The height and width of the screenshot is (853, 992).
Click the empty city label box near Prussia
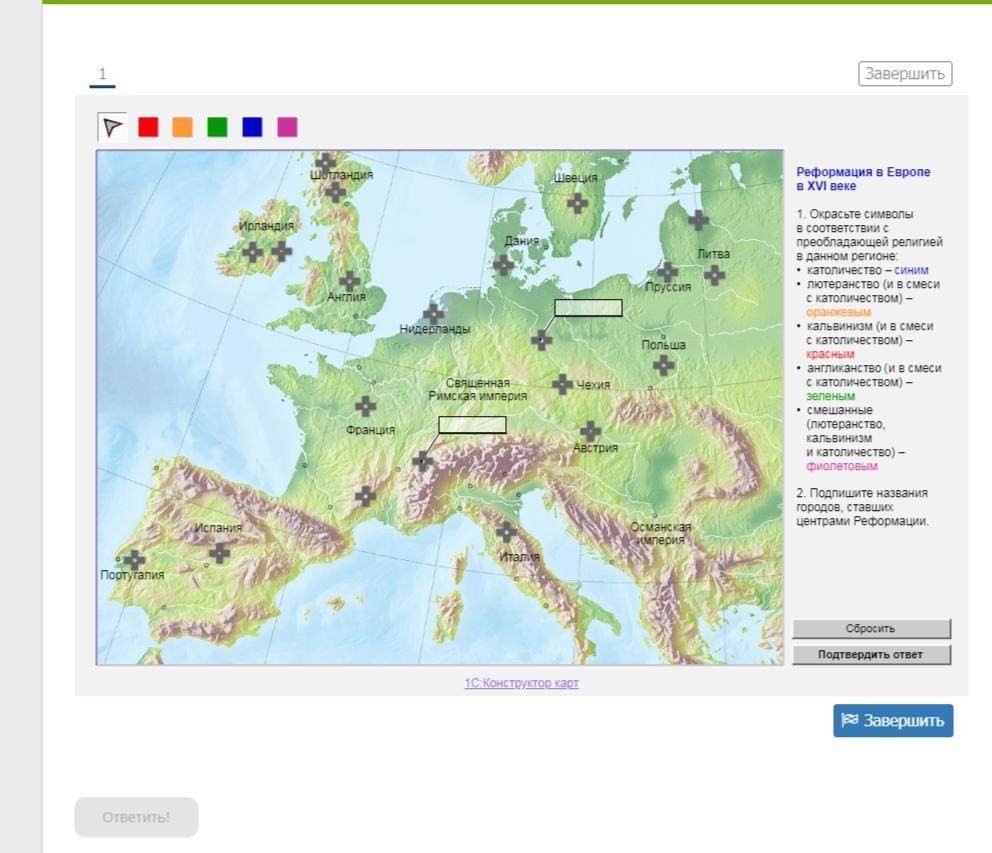[588, 308]
